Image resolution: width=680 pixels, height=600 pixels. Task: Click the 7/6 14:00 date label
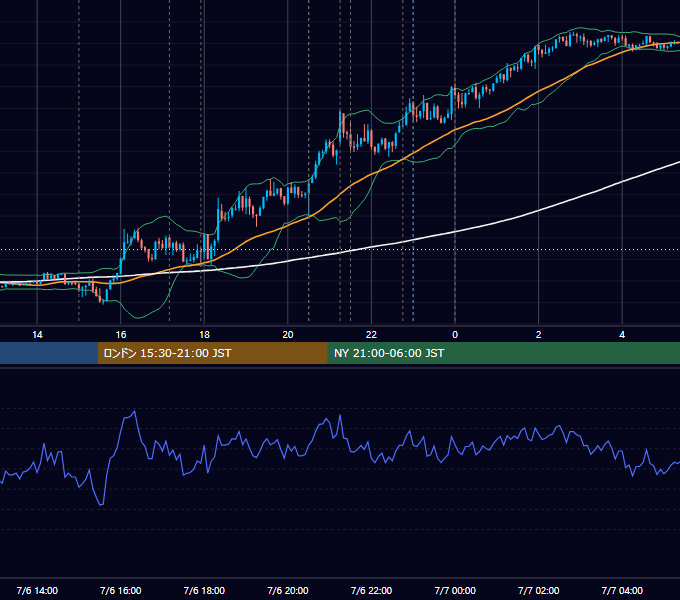tap(37, 590)
